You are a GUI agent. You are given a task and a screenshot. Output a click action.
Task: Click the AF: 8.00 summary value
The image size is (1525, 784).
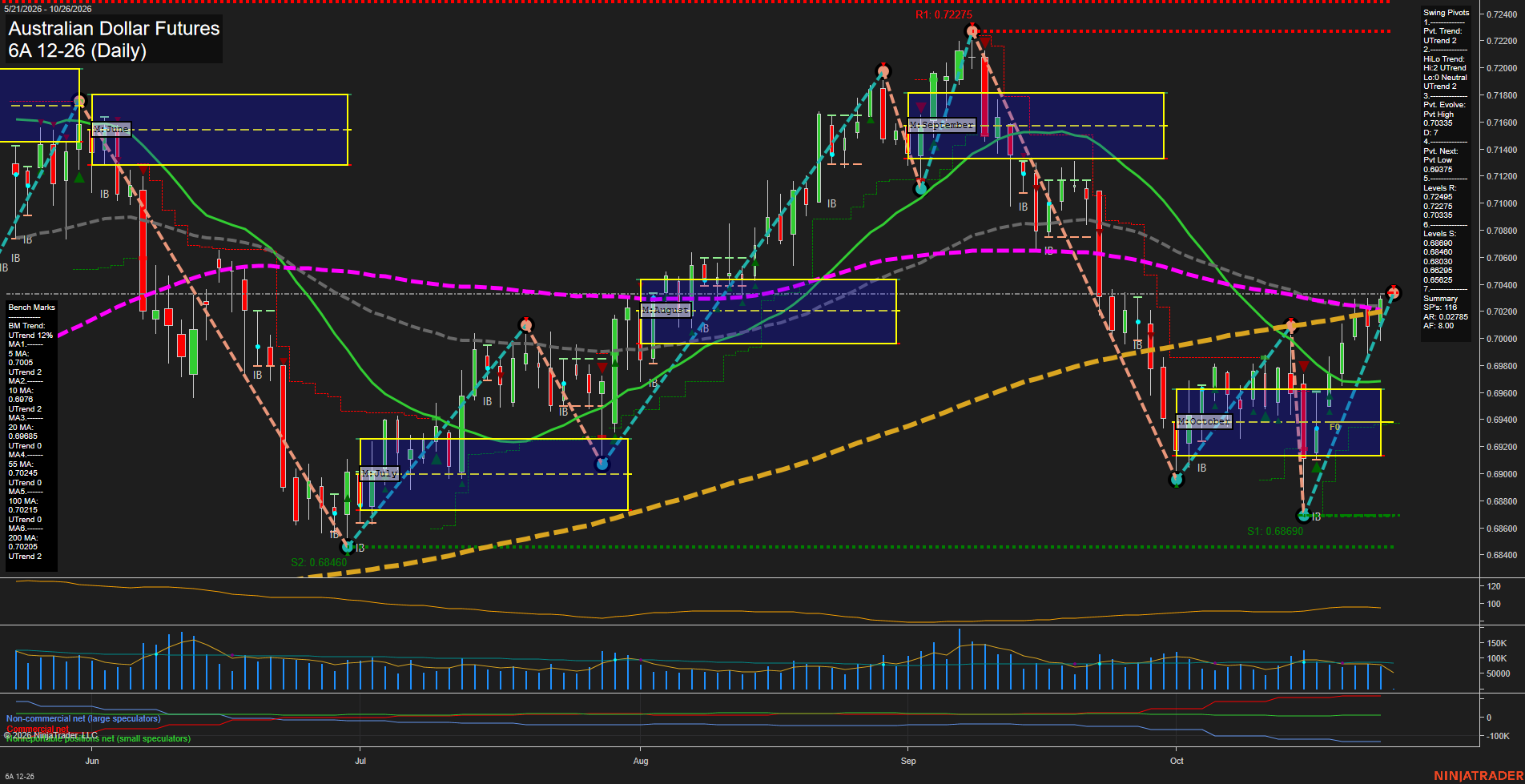tap(1438, 326)
